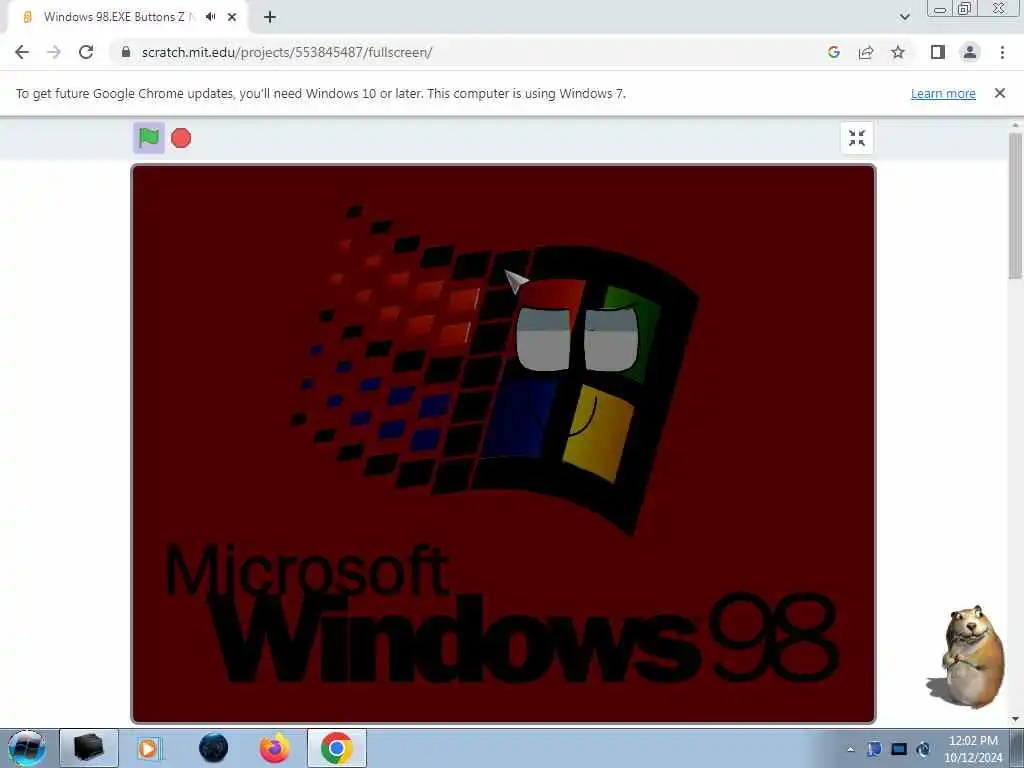Share this page icon
Image resolution: width=1024 pixels, height=768 pixels.
point(866,52)
